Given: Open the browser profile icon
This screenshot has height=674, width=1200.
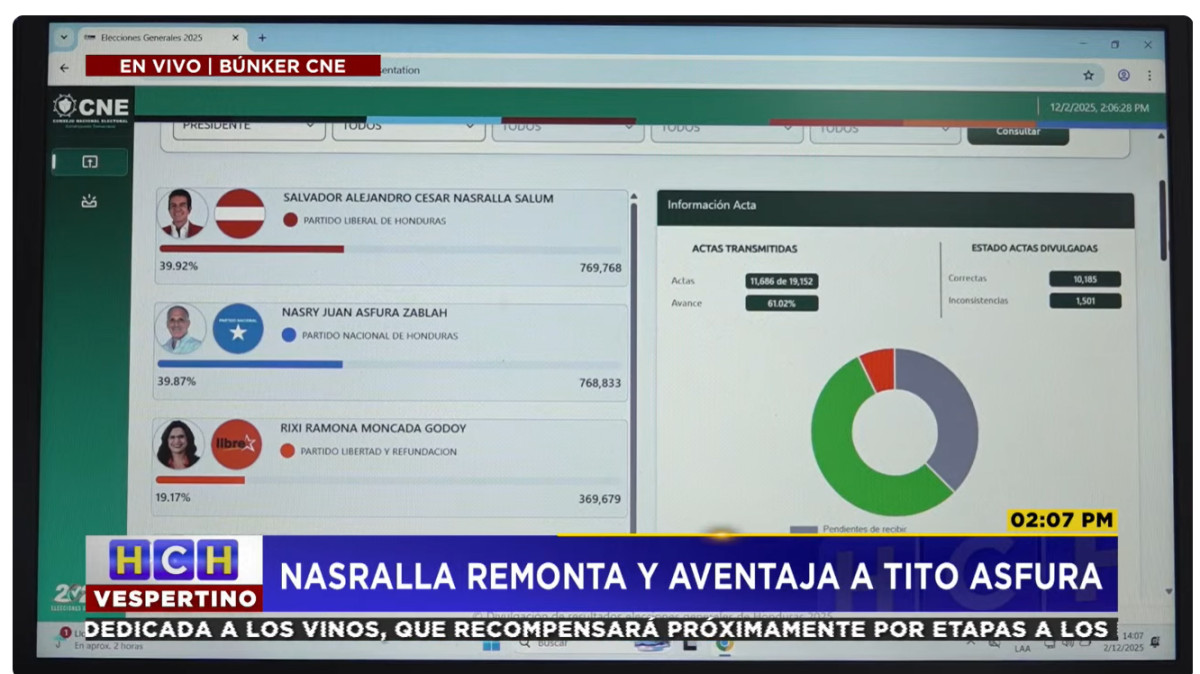Looking at the screenshot, I should 1123,75.
